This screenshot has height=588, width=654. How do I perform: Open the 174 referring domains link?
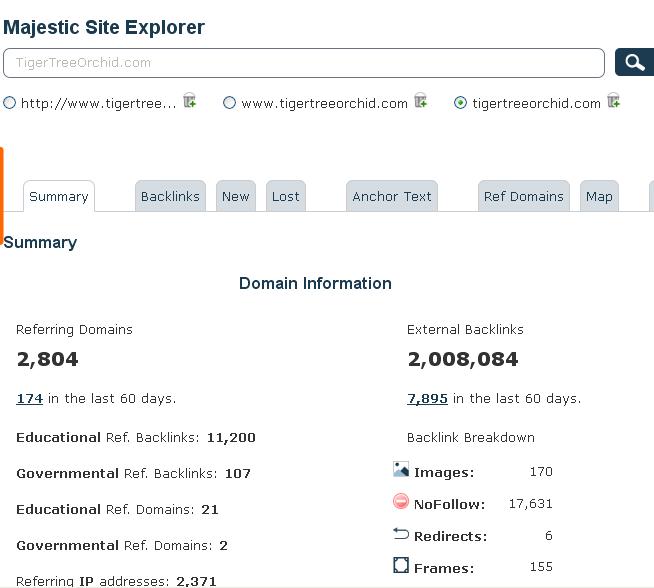coord(30,399)
